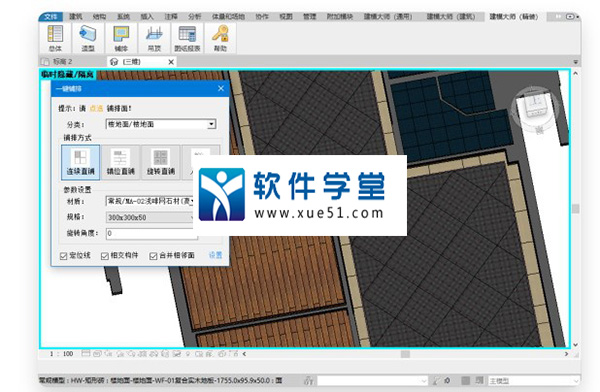Viewport: 600px width, 392px height.
Task: Switch to the 标高 2 view tab
Action: click(62, 62)
